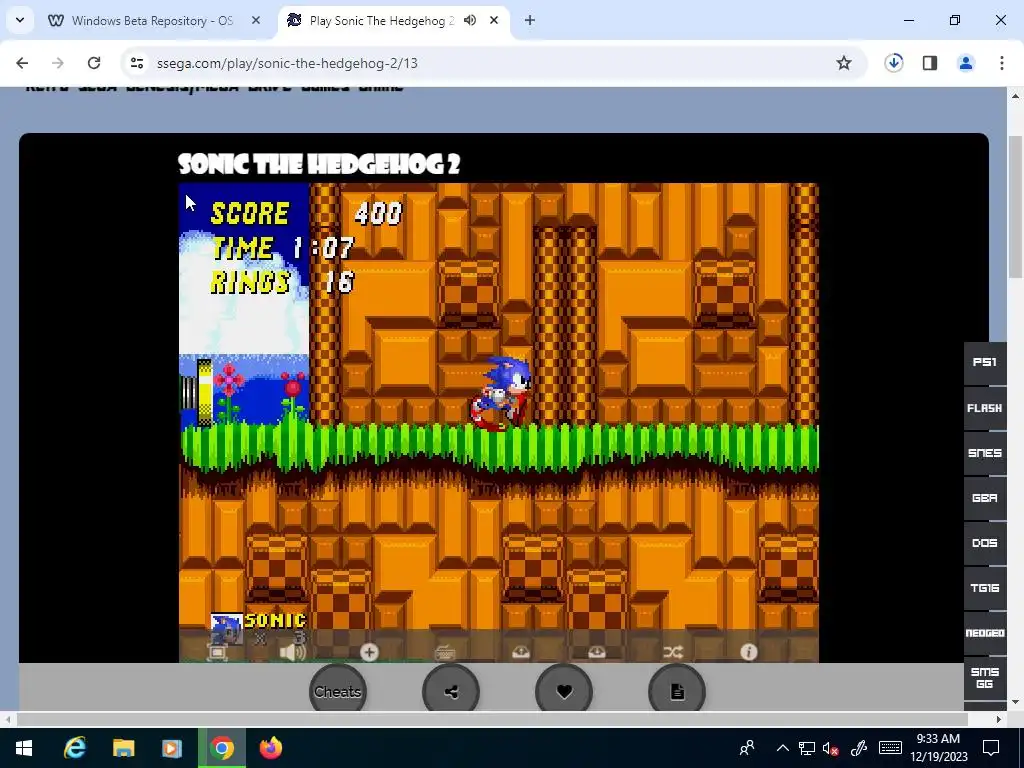The height and width of the screenshot is (768, 1024).
Task: Click the document page round button
Action: 677,691
